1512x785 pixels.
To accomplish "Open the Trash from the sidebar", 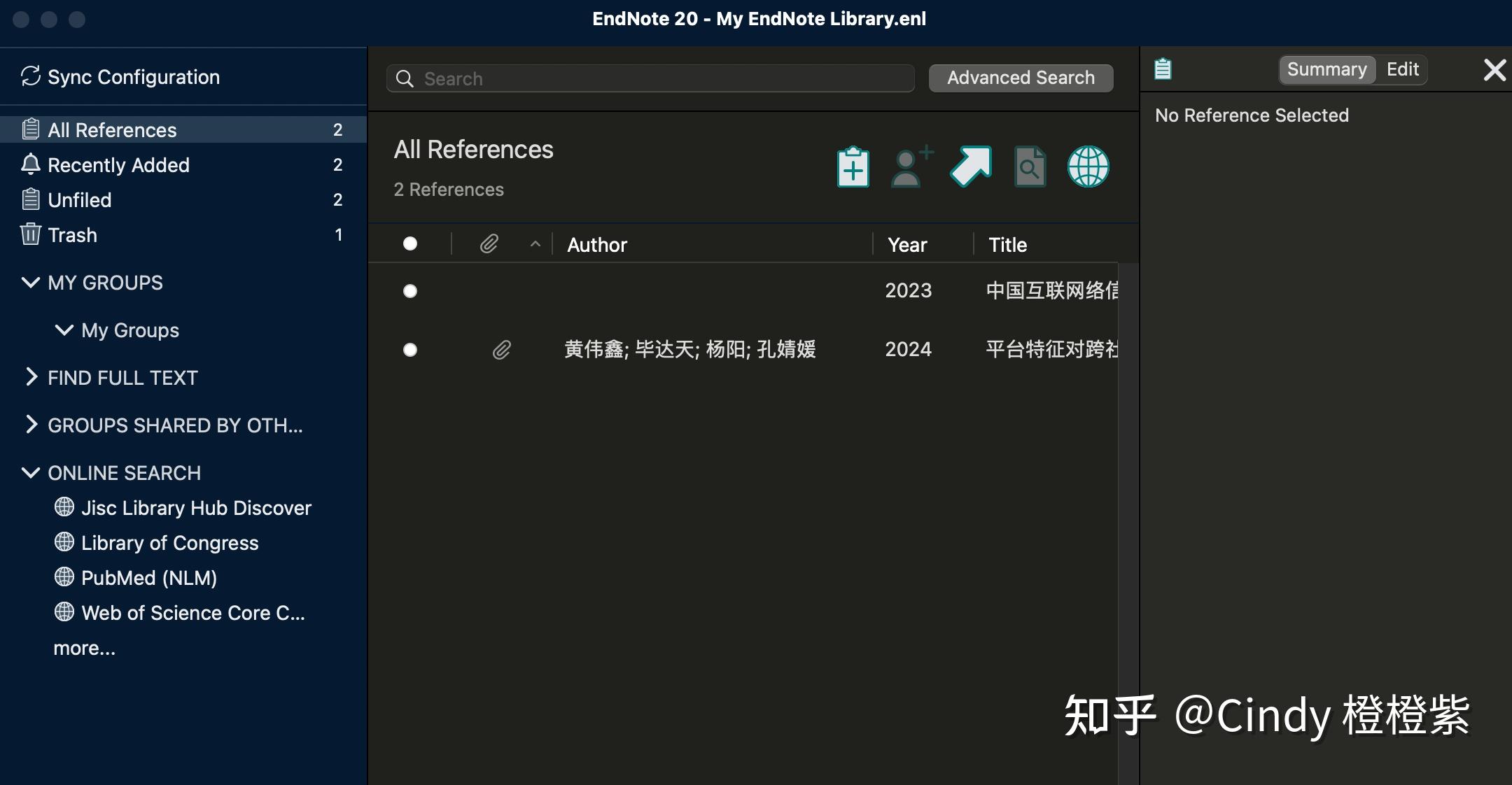I will pos(72,235).
